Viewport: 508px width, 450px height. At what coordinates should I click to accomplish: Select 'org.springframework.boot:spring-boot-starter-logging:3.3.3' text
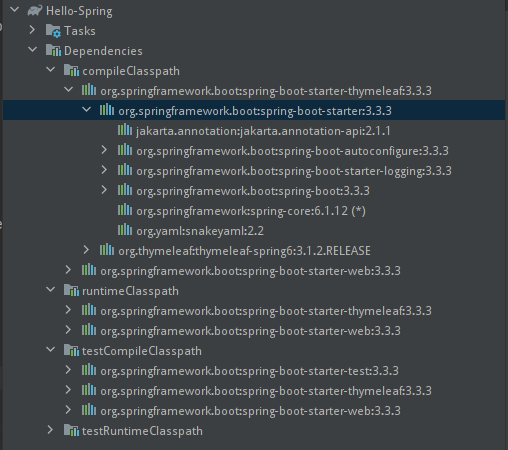294,171
